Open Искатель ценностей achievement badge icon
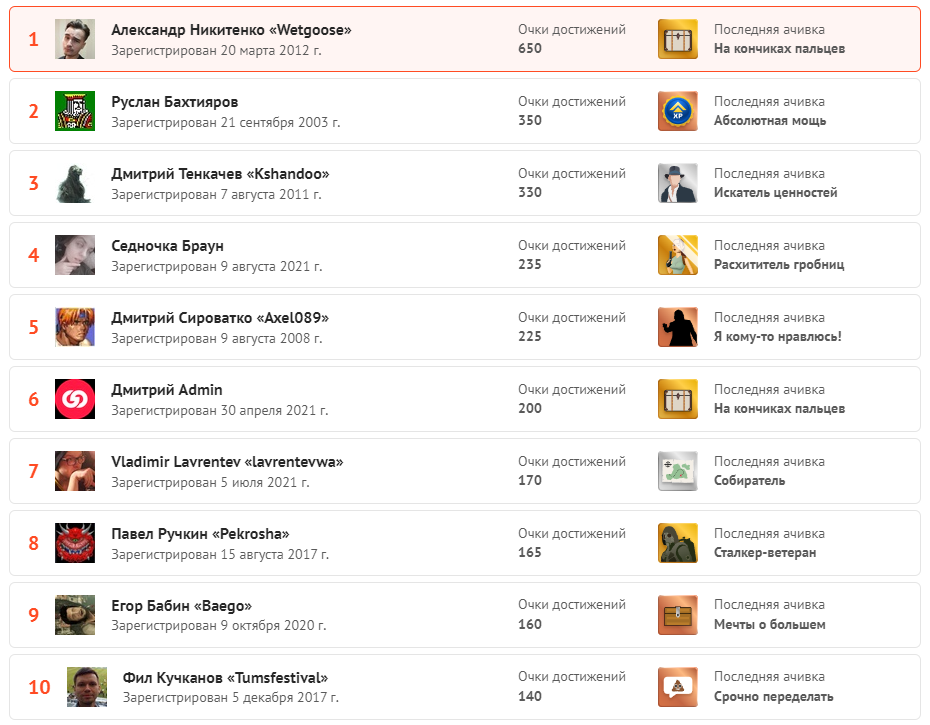930x725 pixels. pos(678,183)
